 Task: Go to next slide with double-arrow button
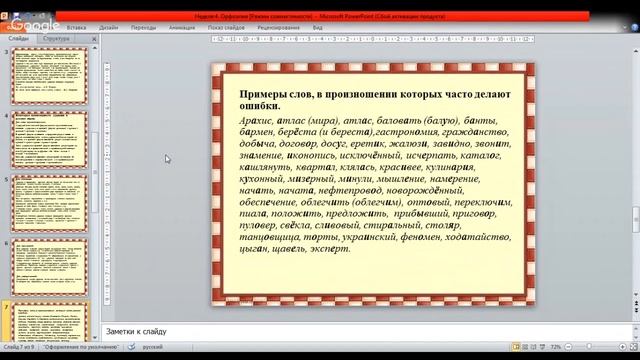coord(636,311)
